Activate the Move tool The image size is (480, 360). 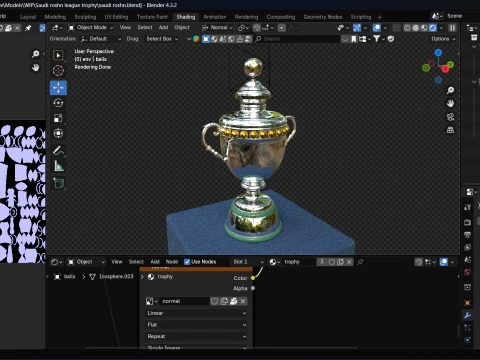pyautogui.click(x=58, y=88)
